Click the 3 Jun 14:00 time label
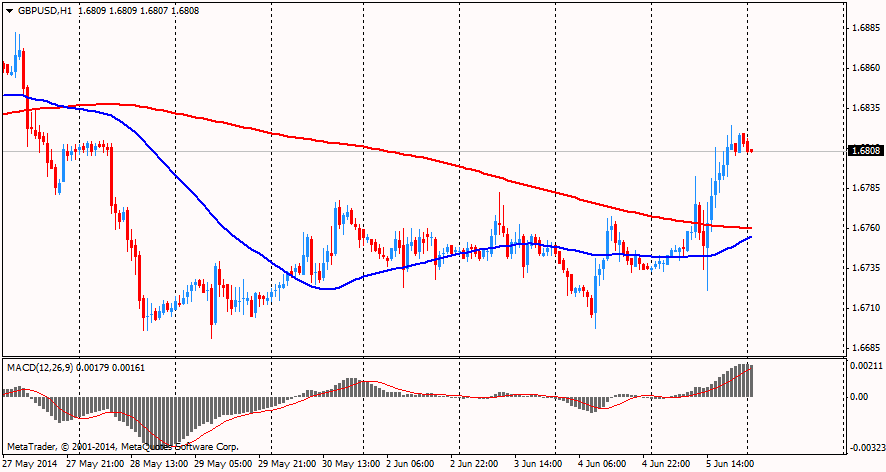Viewport: 886px width, 472px height. [538, 464]
